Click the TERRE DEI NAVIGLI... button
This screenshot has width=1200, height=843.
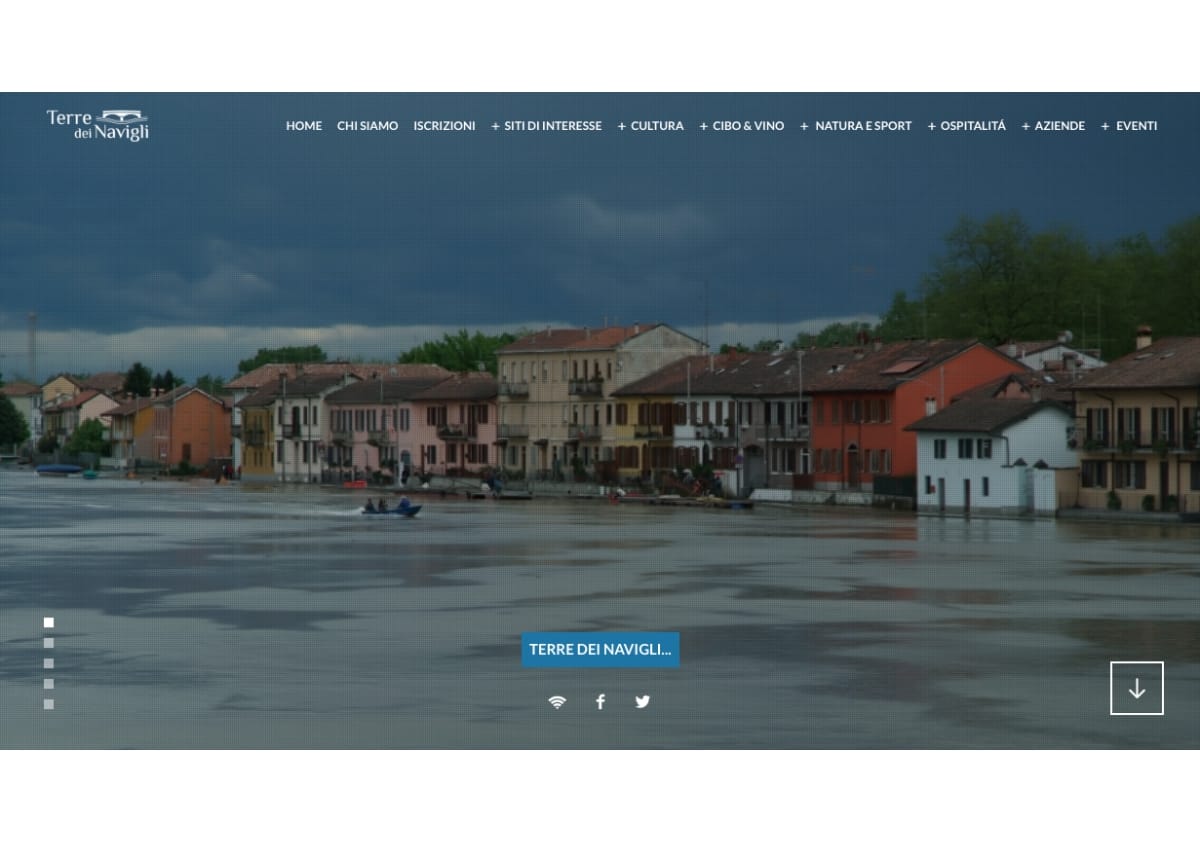[x=600, y=650]
